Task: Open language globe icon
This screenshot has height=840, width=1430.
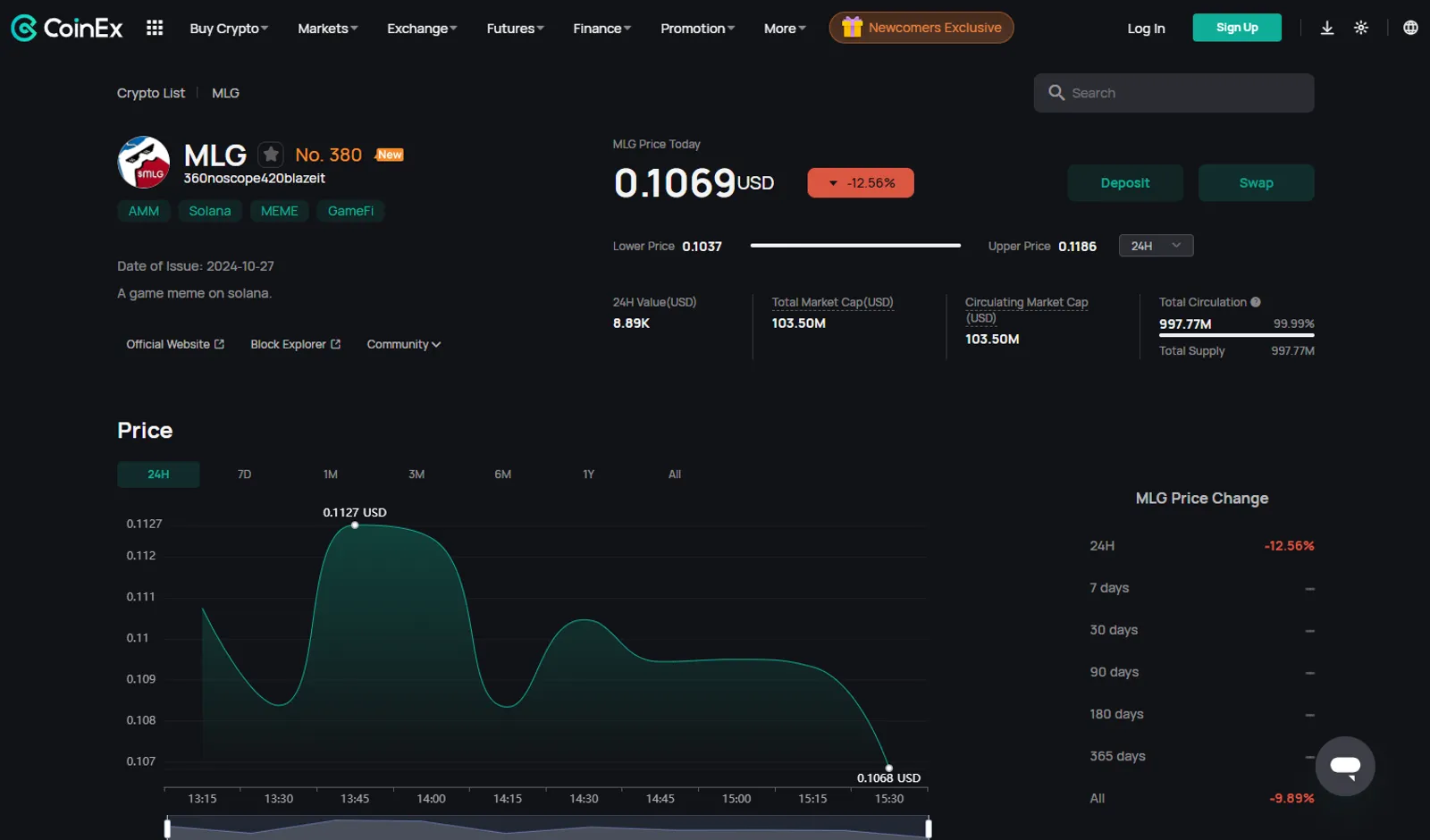Action: [1410, 28]
